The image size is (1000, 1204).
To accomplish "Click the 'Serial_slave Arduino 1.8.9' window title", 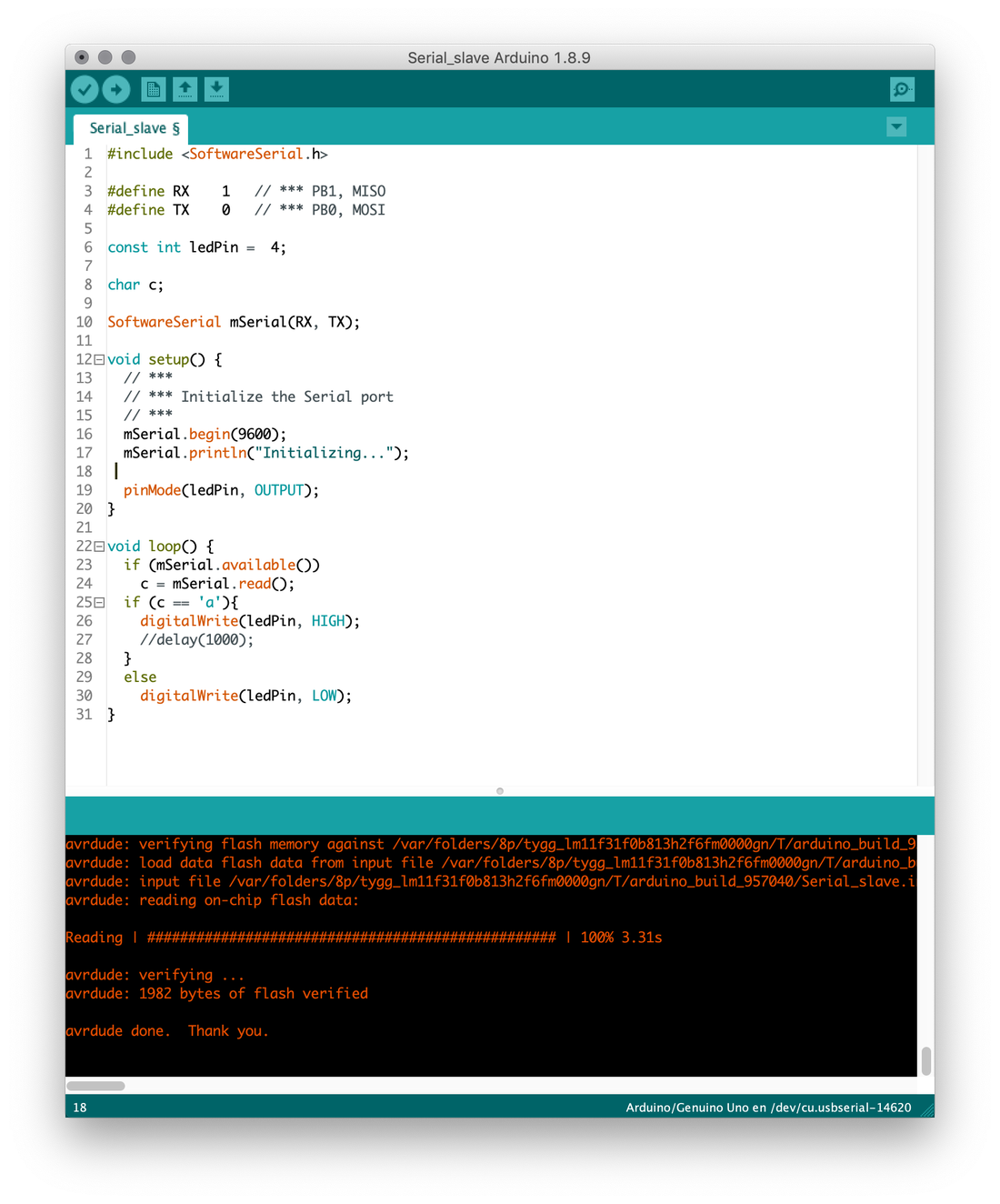I will (x=499, y=57).
